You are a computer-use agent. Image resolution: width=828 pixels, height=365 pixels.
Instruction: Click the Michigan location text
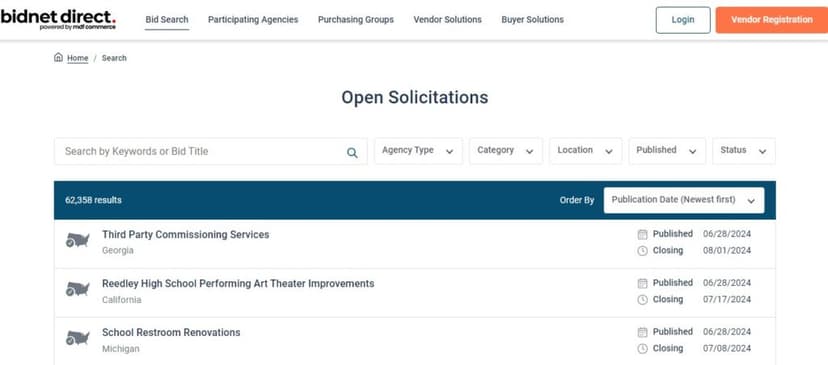121,349
